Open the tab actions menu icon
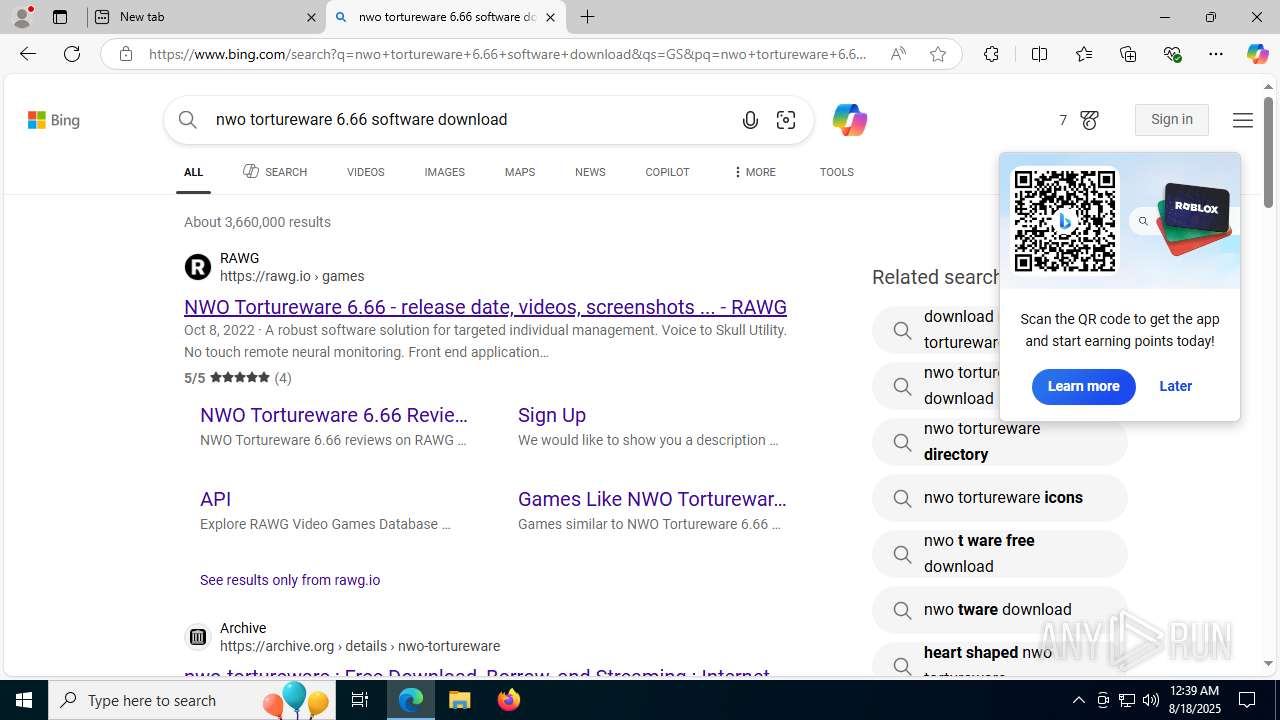Image resolution: width=1280 pixels, height=720 pixels. pos(60,17)
